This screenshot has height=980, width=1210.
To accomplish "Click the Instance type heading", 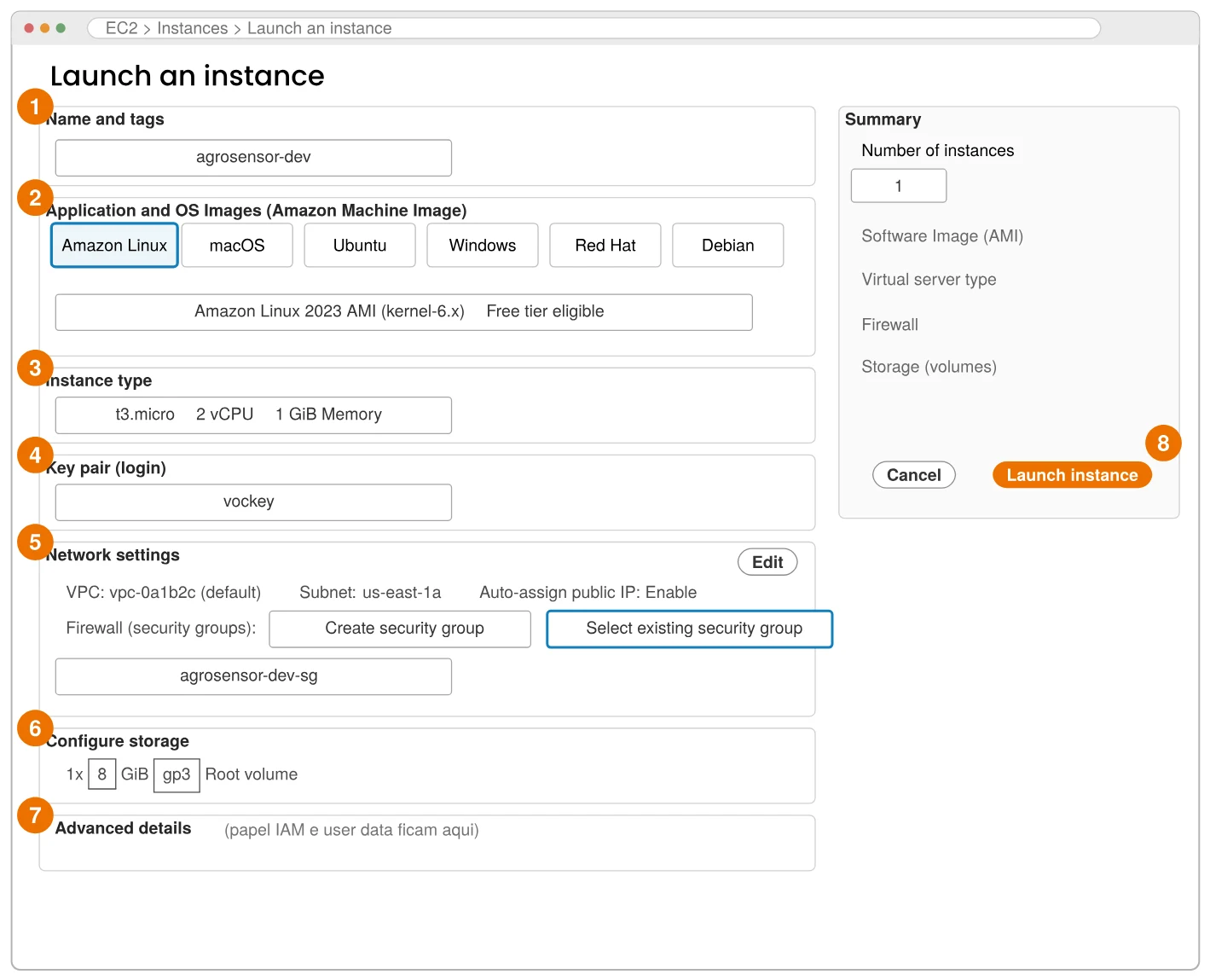I will (x=99, y=381).
